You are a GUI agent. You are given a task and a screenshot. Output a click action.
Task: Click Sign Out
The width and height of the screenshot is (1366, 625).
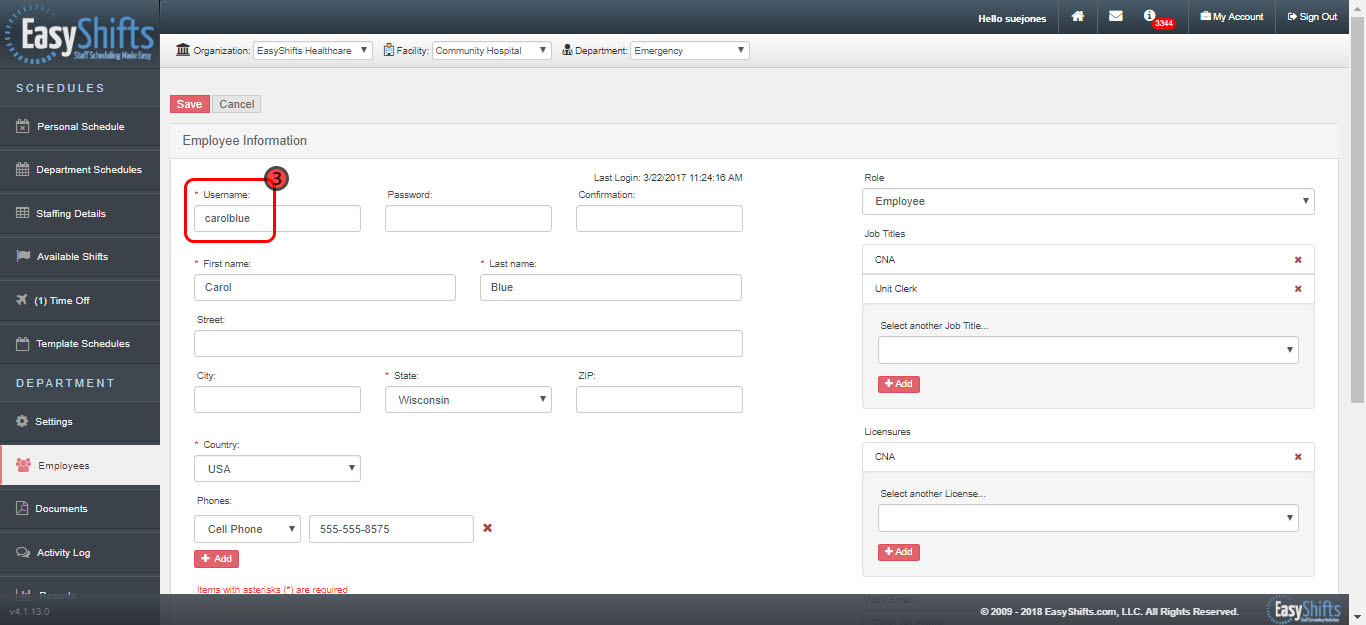pyautogui.click(x=1312, y=17)
